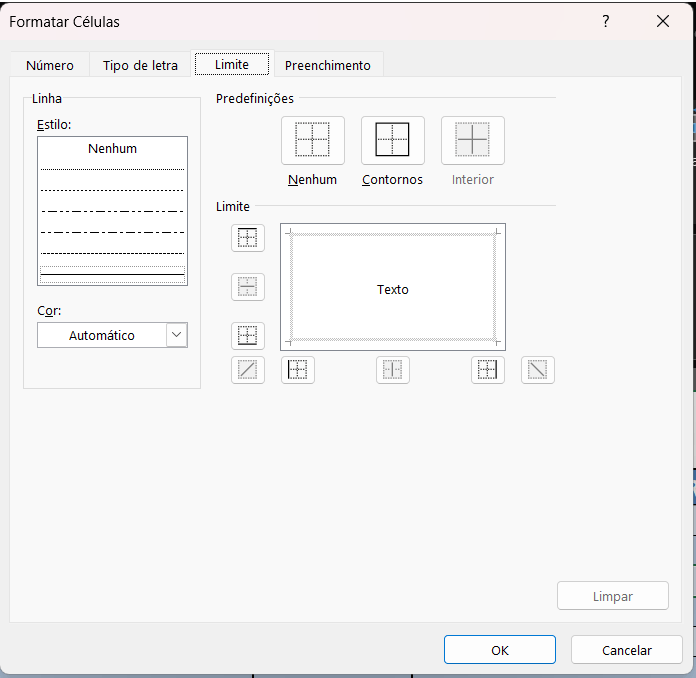
Task: Open the Cor color dropdown arrow
Action: [177, 335]
